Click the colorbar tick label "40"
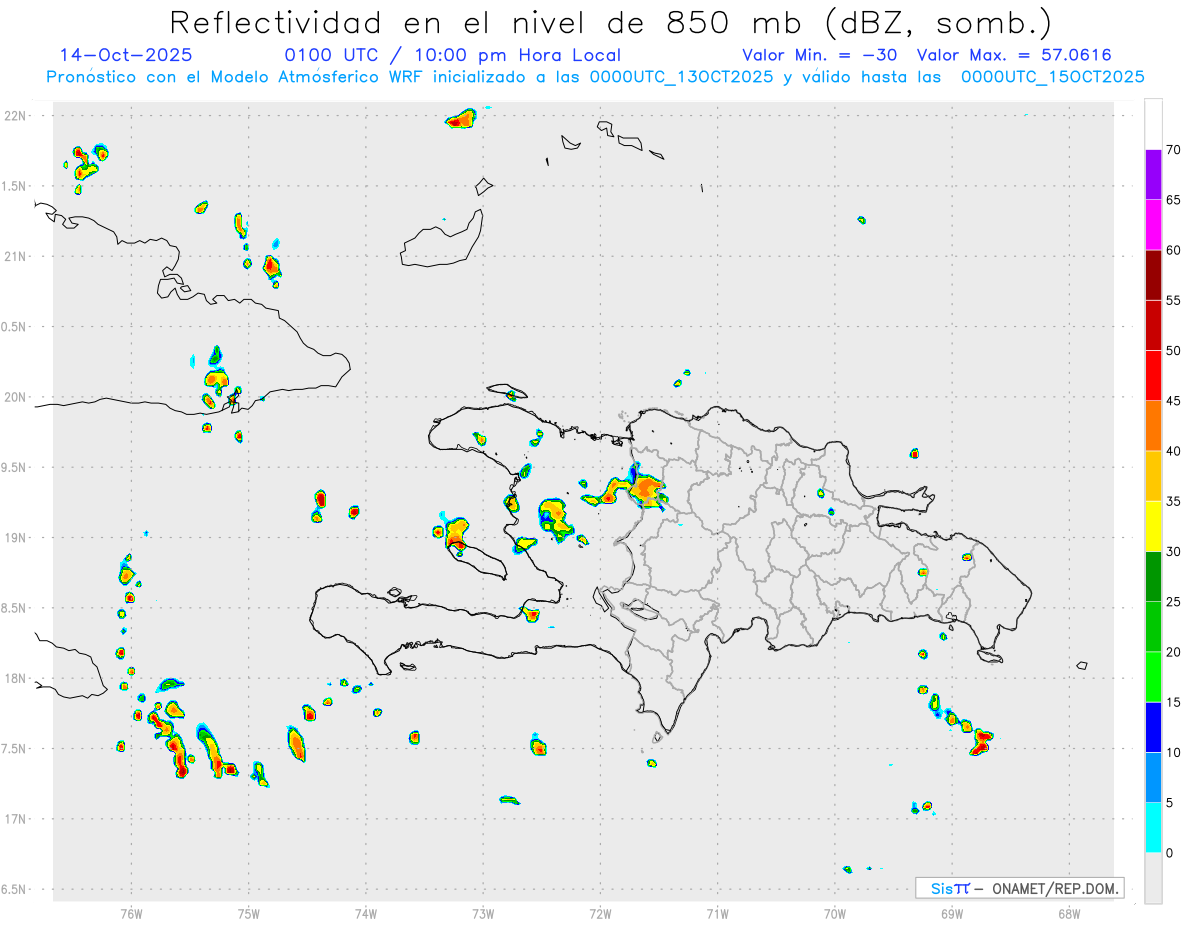1200x927 pixels. click(1174, 451)
